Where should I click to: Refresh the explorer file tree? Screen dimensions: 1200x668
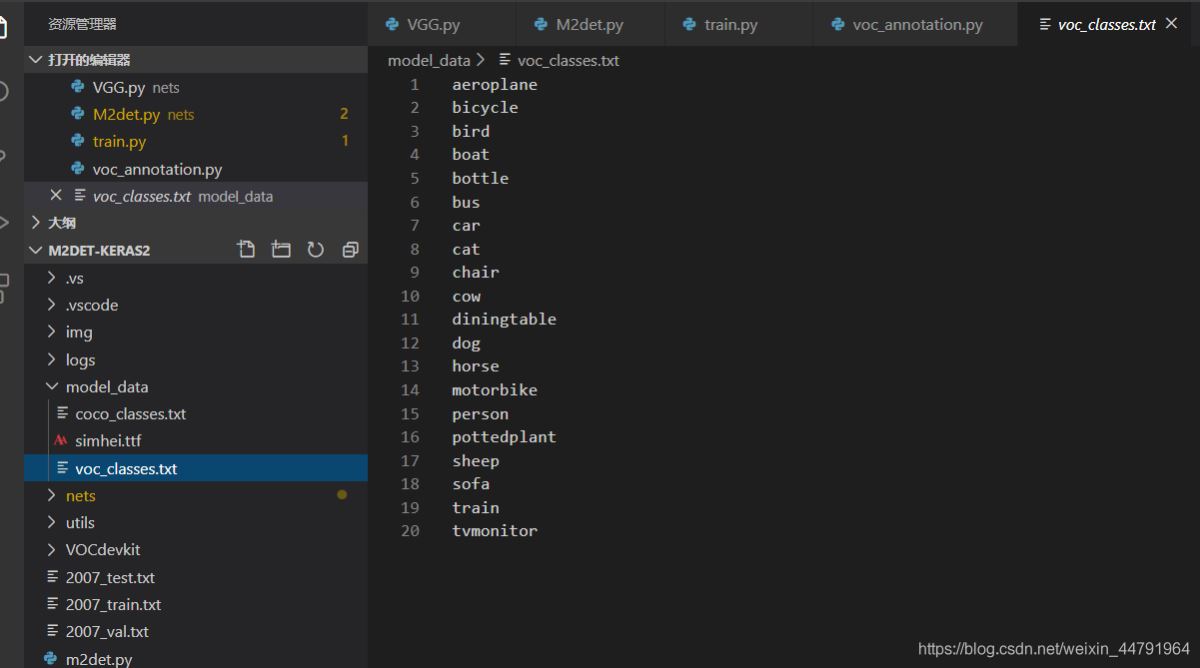coord(315,250)
